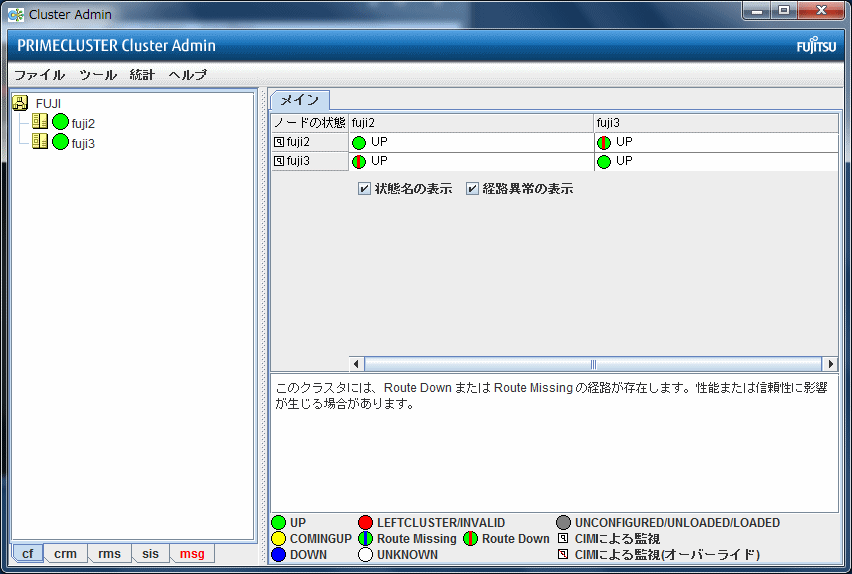The height and width of the screenshot is (574, 852).
Task: Click the green UP legend icon
Action: click(279, 522)
